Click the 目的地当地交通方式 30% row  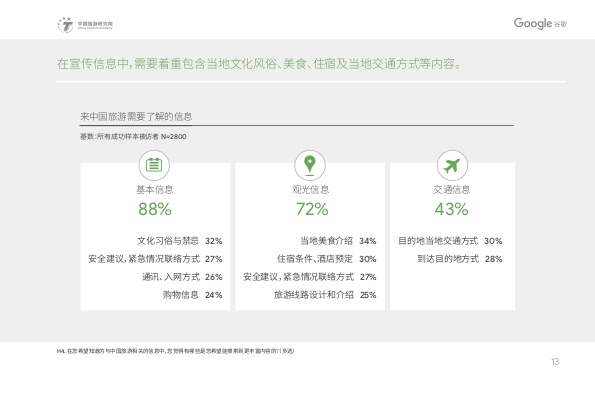tap(450, 241)
